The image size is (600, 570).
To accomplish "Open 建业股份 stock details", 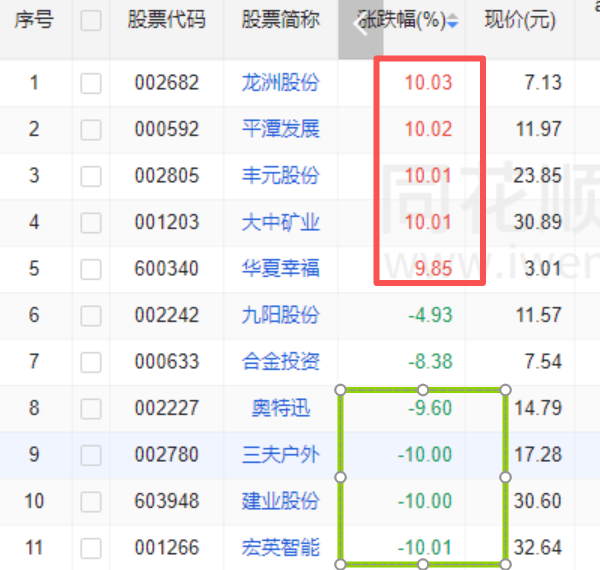I will point(280,501).
